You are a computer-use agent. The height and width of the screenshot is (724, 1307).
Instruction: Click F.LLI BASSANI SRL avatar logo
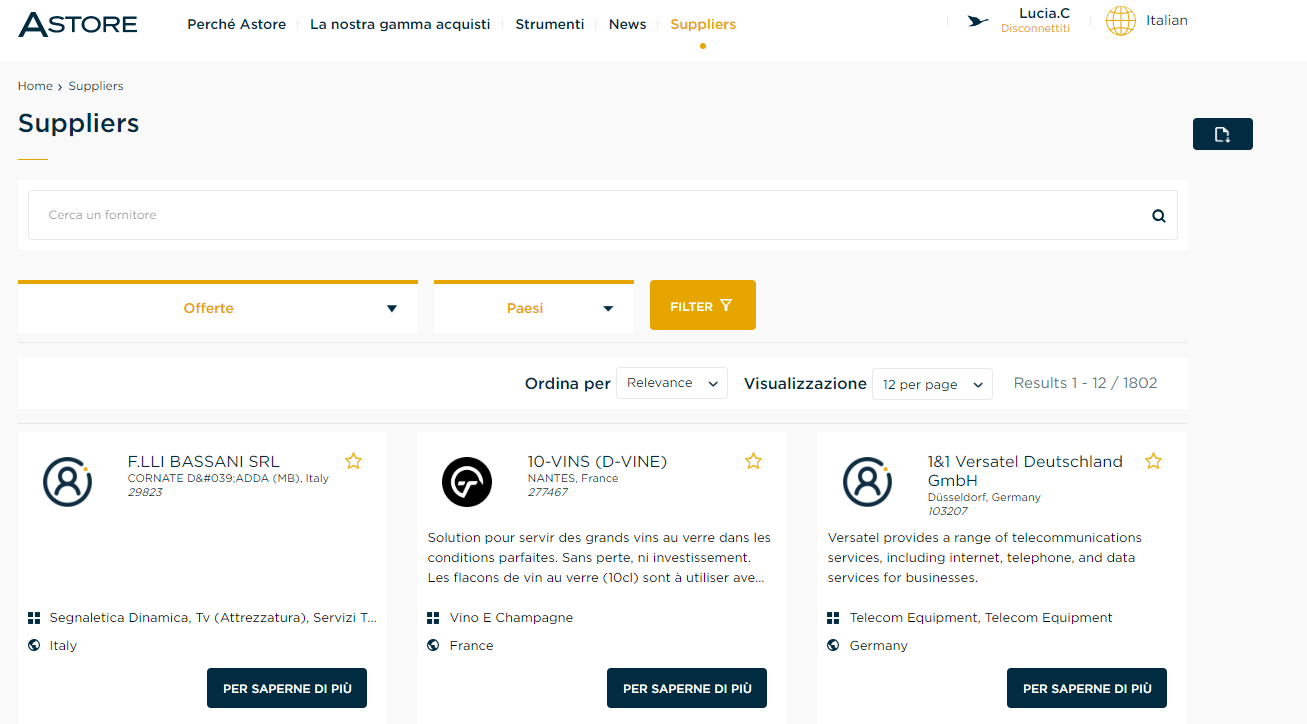coord(67,482)
